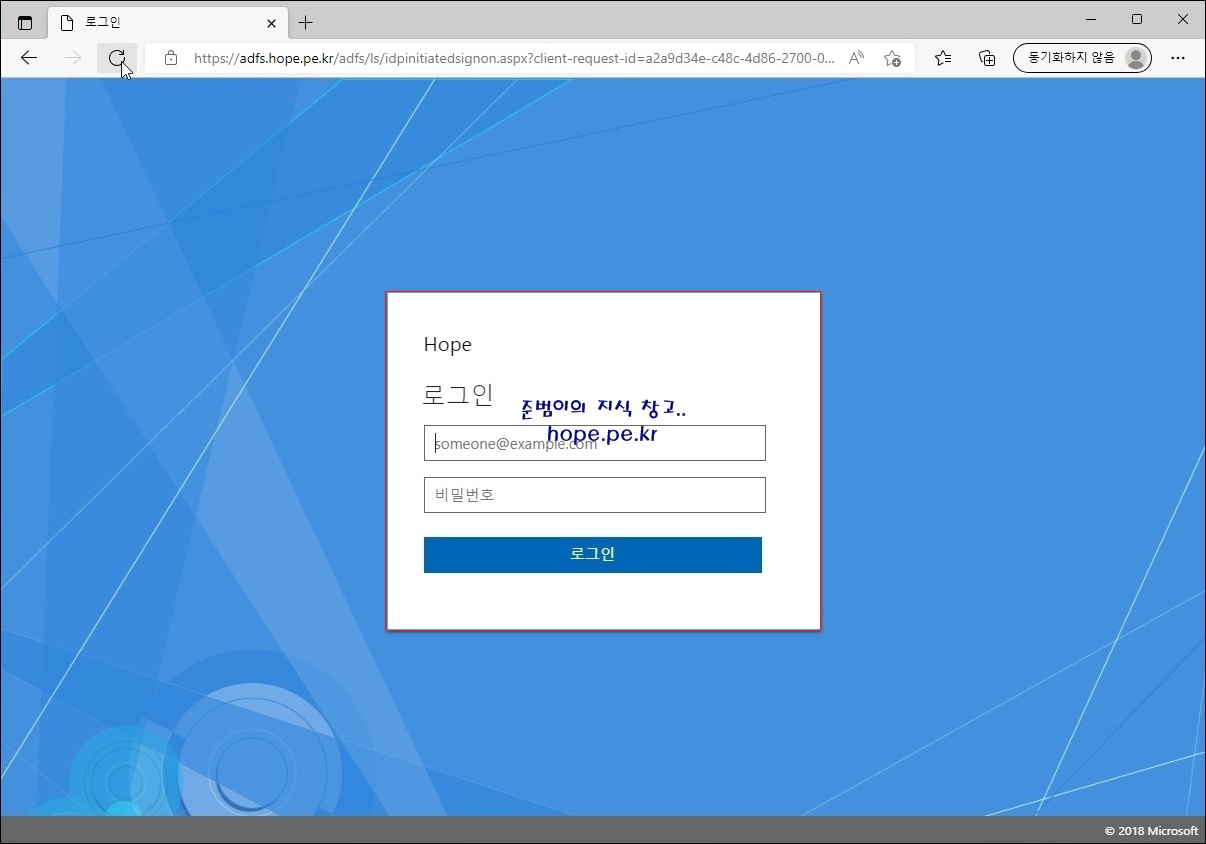
Task: Focus the 비밀번호 password field
Action: 595,495
